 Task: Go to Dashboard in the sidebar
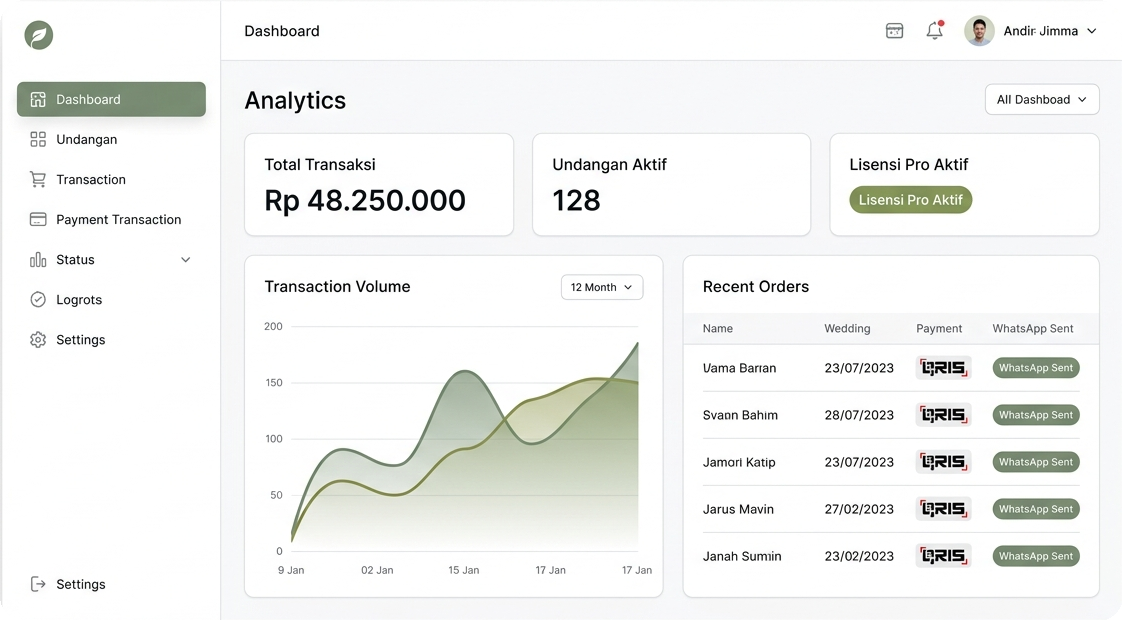click(112, 100)
